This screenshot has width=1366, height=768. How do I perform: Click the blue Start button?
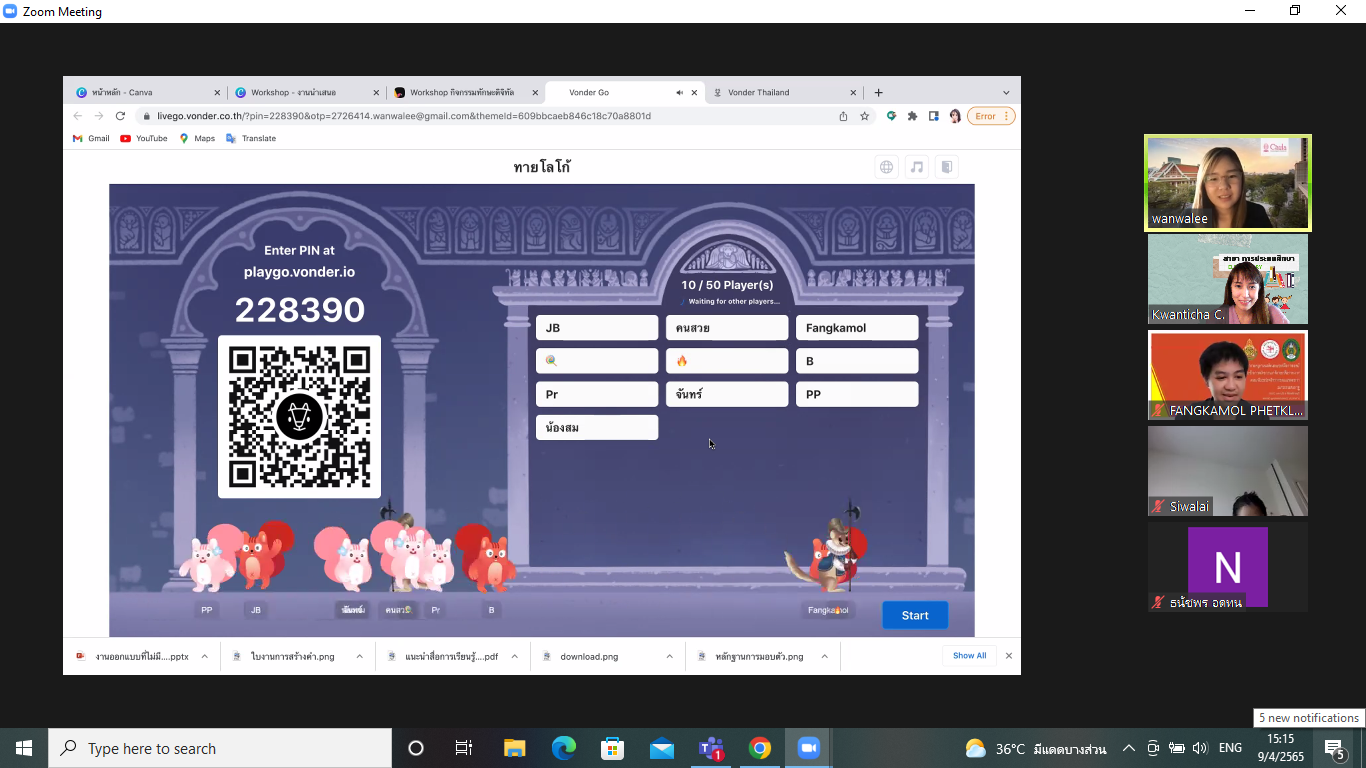click(915, 615)
